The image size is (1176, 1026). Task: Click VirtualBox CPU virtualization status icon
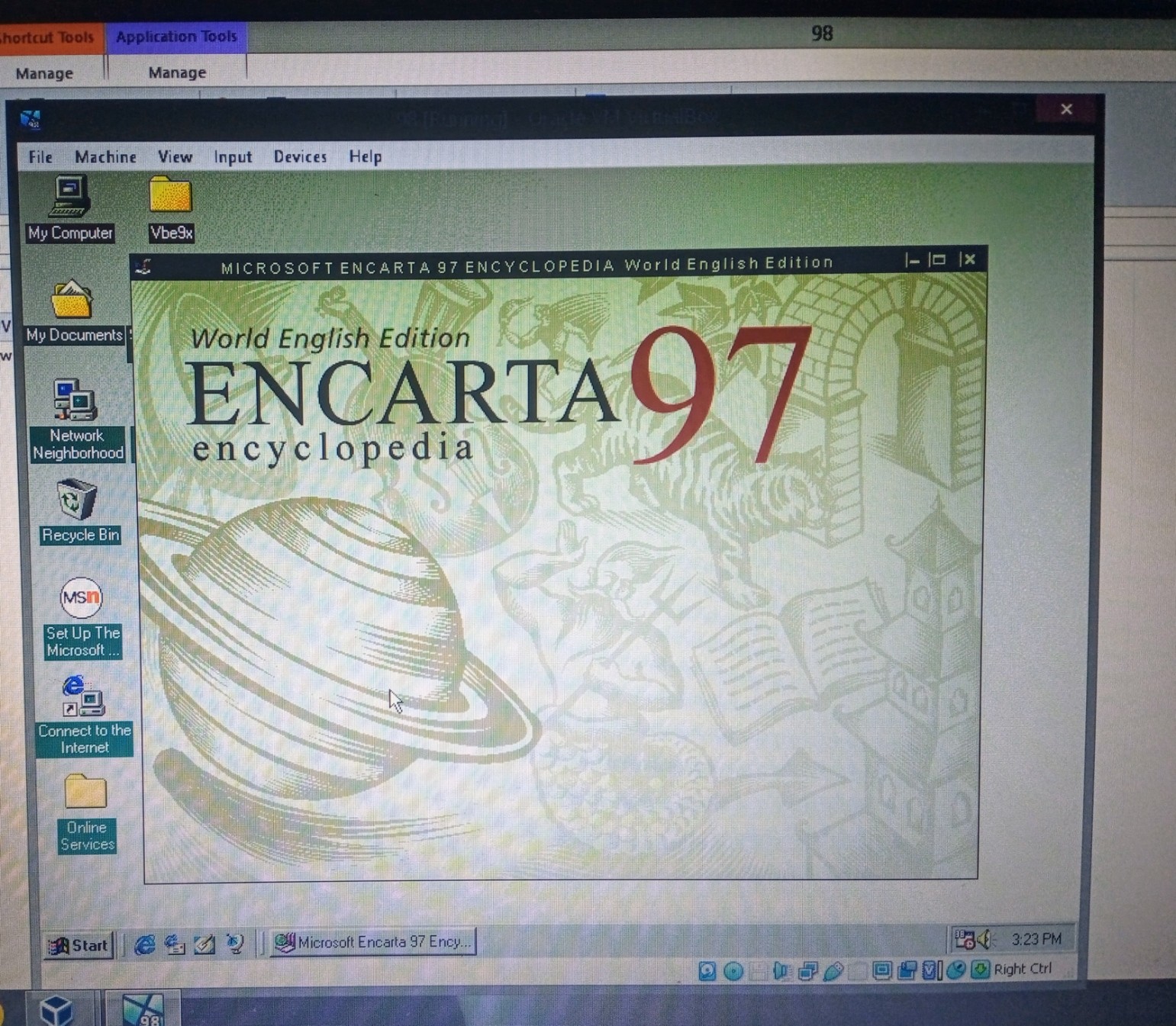coord(933,970)
